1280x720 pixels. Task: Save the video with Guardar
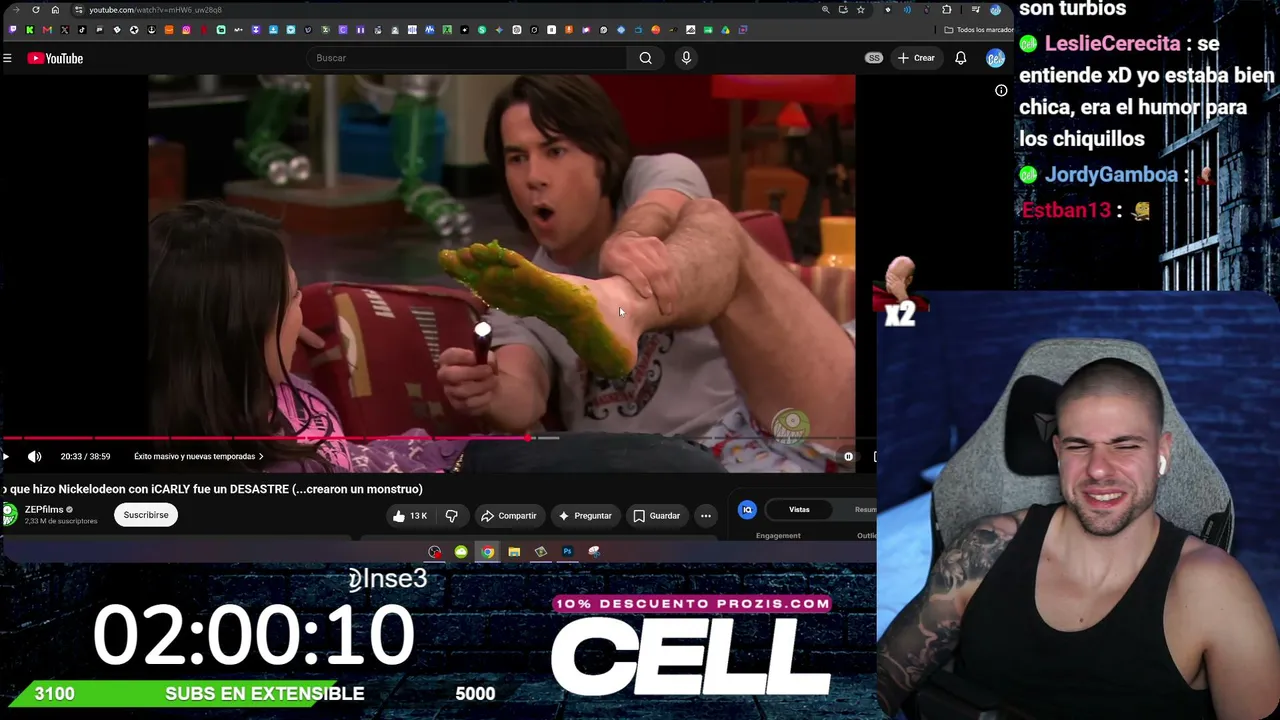point(656,516)
